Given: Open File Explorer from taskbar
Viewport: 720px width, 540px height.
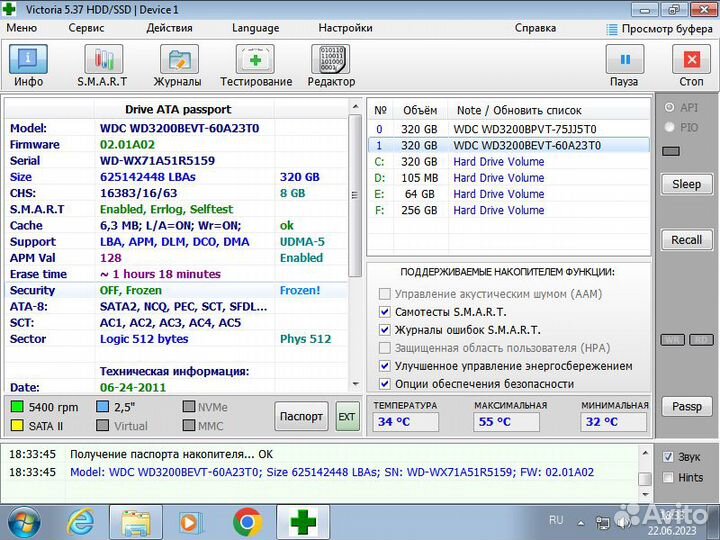Looking at the screenshot, I should tap(136, 523).
